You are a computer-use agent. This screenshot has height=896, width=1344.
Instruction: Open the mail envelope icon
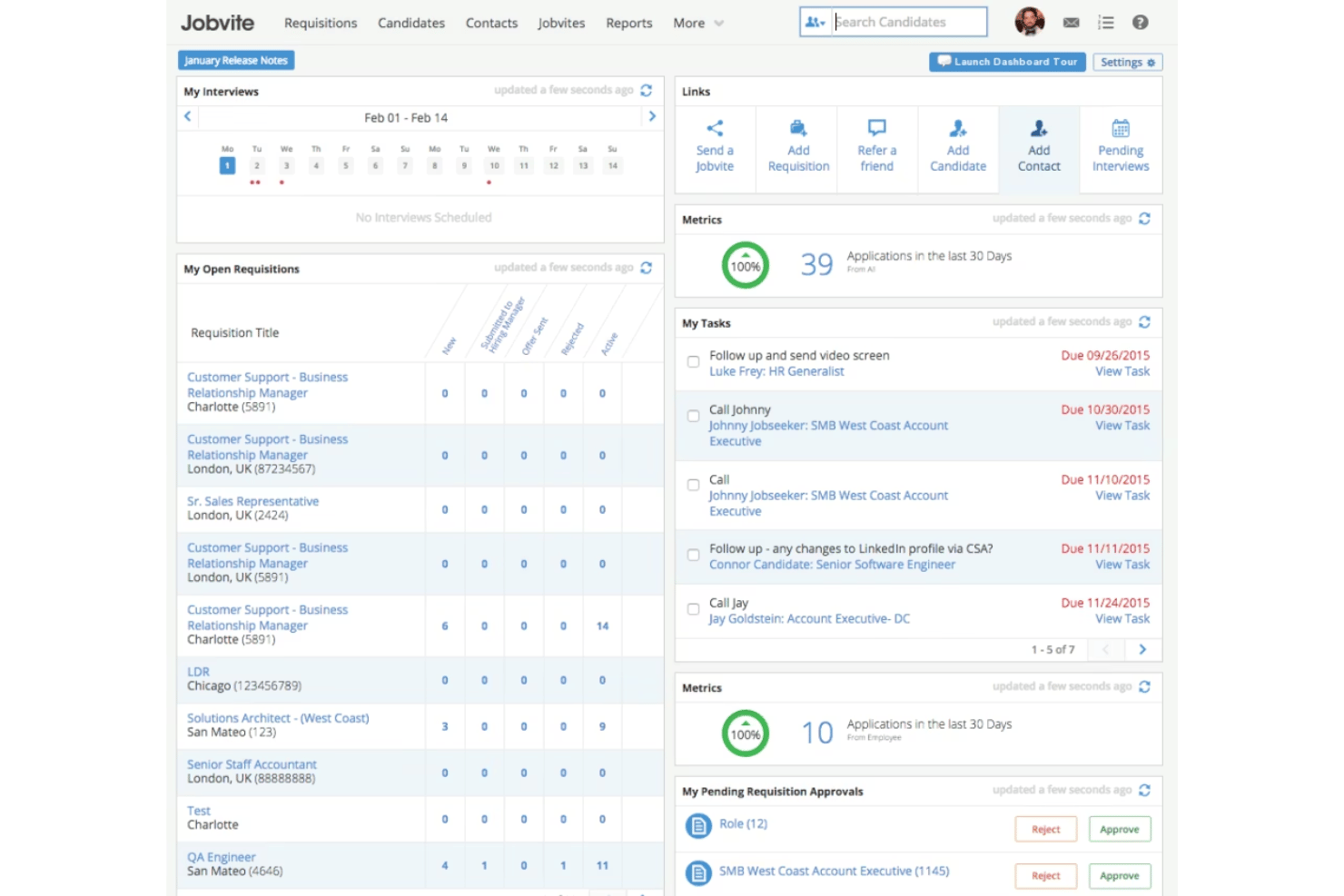[x=1072, y=23]
